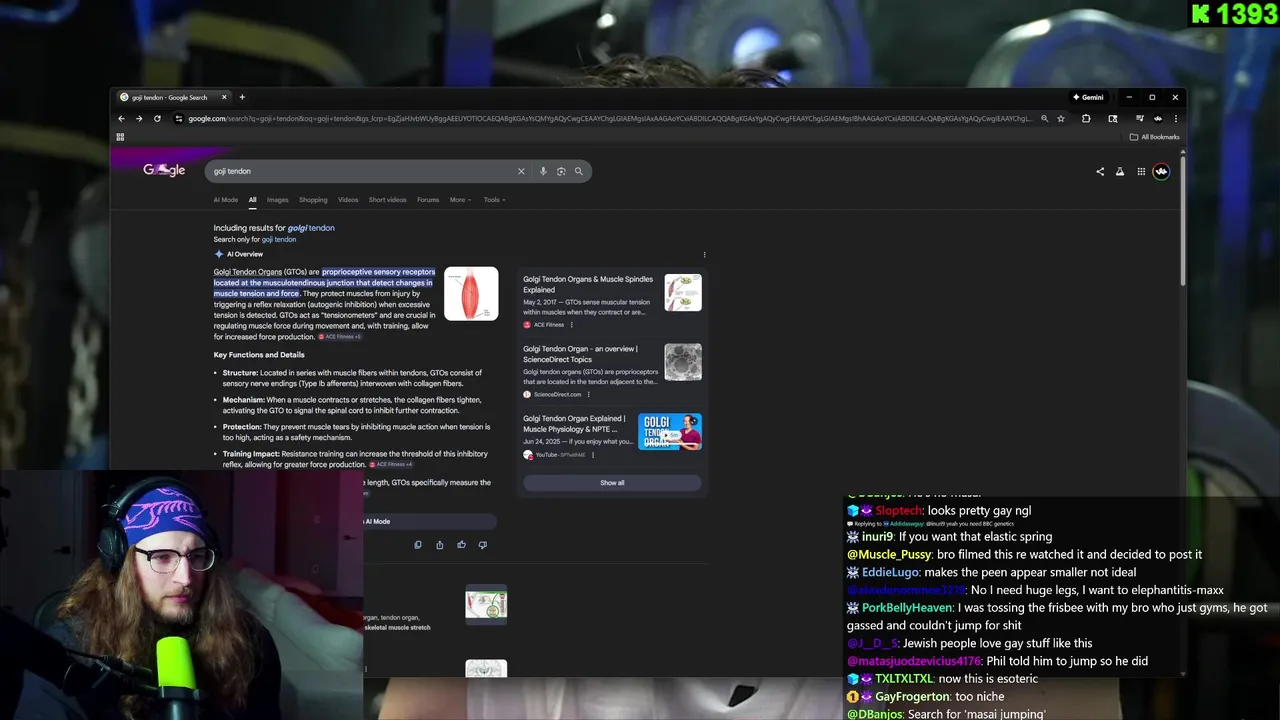
Task: Submit search with the magnifier icon
Action: (x=578, y=171)
